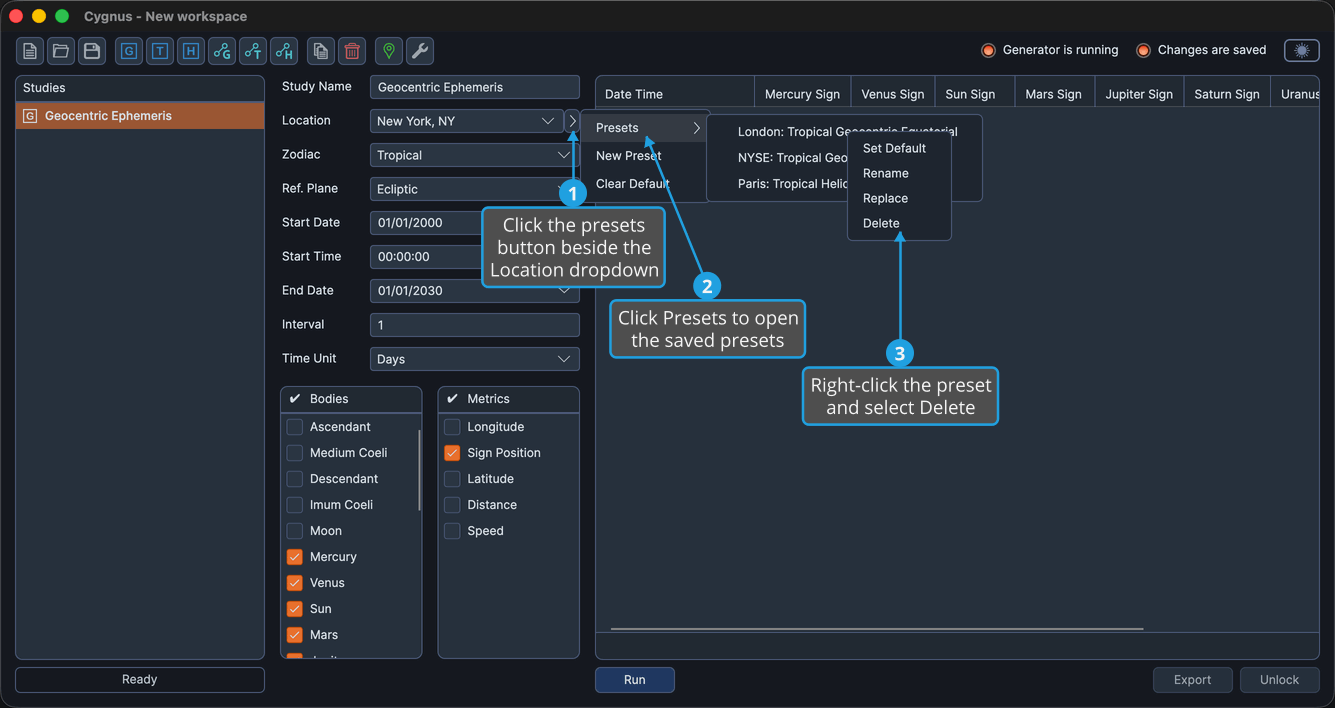Open the Ref. Plane dropdown set to Ecliptic

(x=474, y=189)
